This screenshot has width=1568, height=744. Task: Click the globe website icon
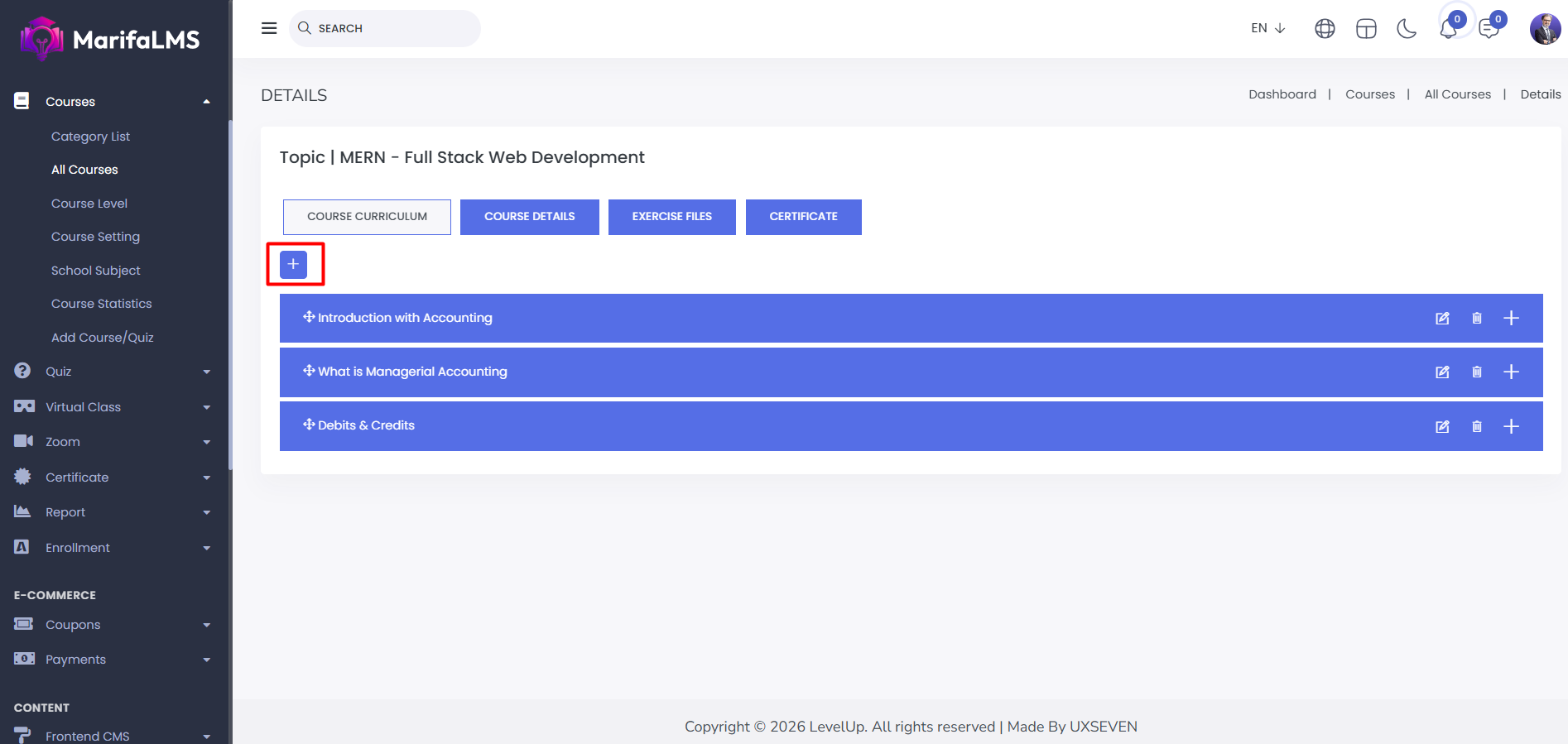coord(1325,29)
